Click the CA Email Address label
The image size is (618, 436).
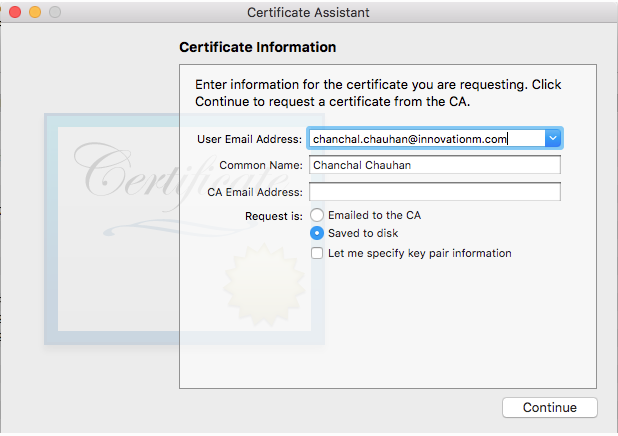click(x=254, y=192)
